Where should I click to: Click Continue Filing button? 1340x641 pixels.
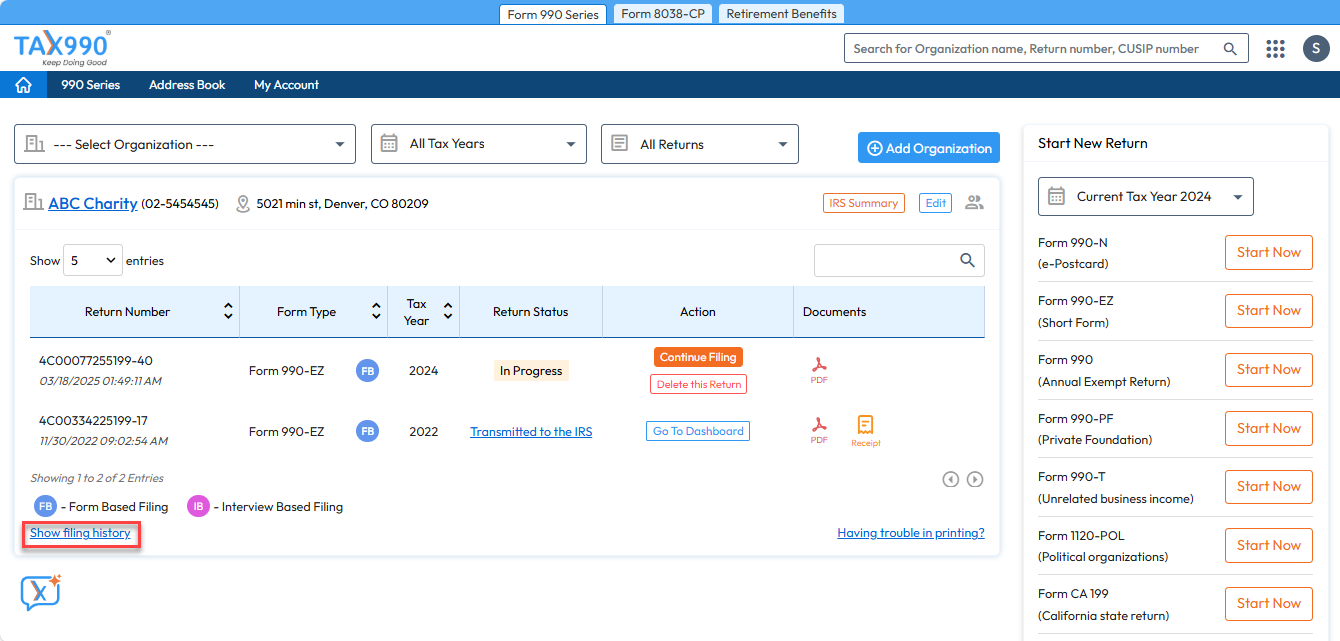point(699,357)
